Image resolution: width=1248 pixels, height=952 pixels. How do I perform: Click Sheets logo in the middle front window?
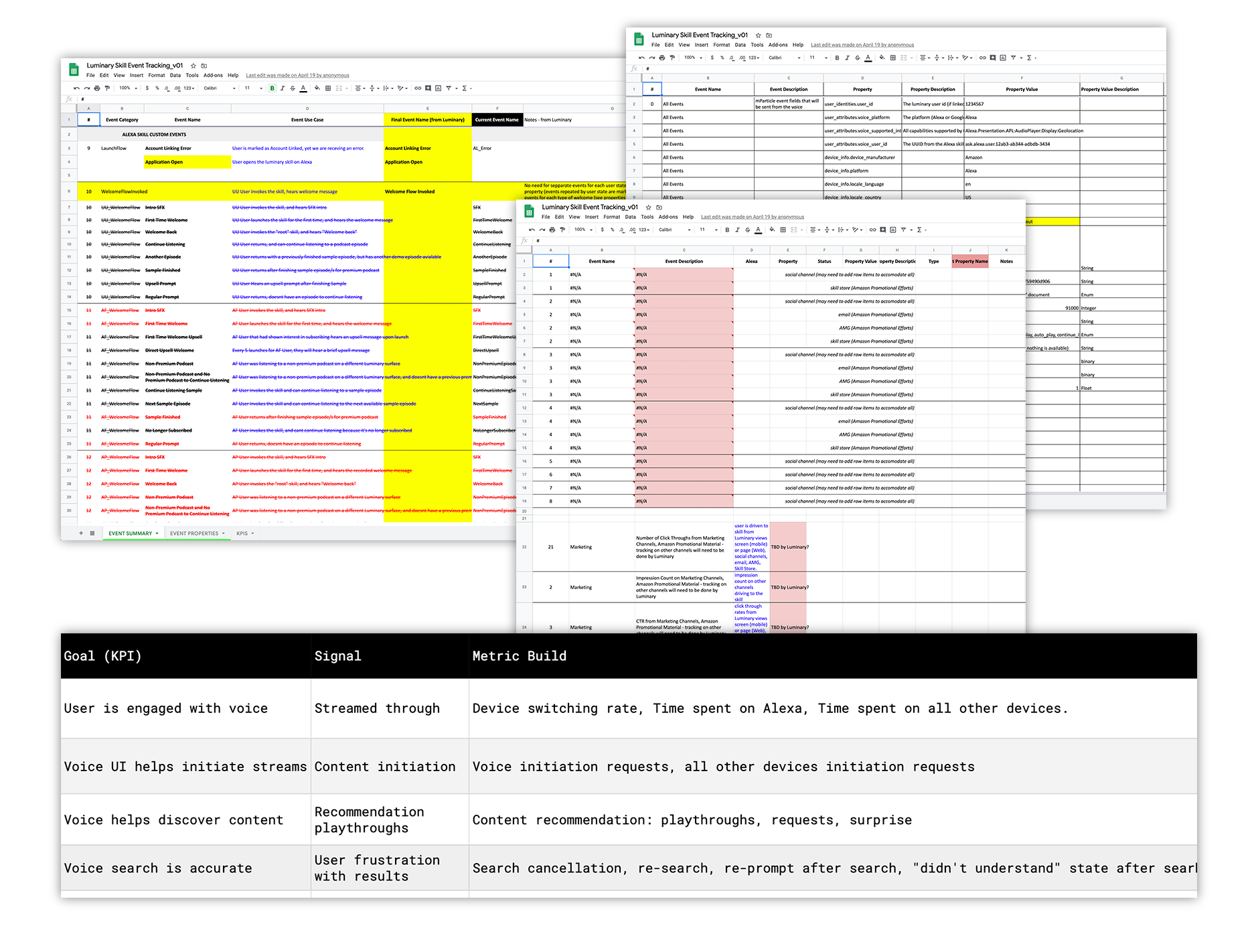pos(529,211)
